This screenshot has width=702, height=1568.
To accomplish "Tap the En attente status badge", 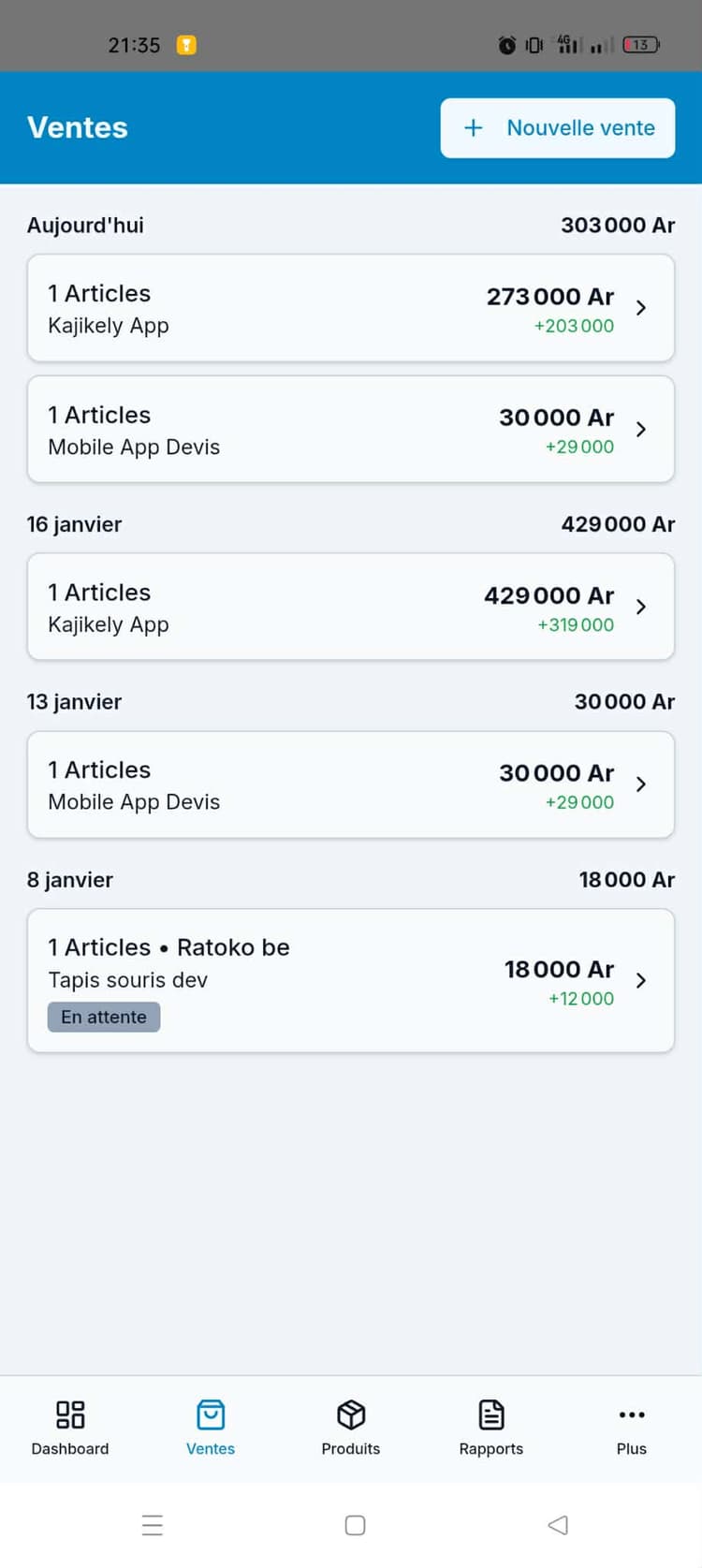I will click(x=104, y=1017).
